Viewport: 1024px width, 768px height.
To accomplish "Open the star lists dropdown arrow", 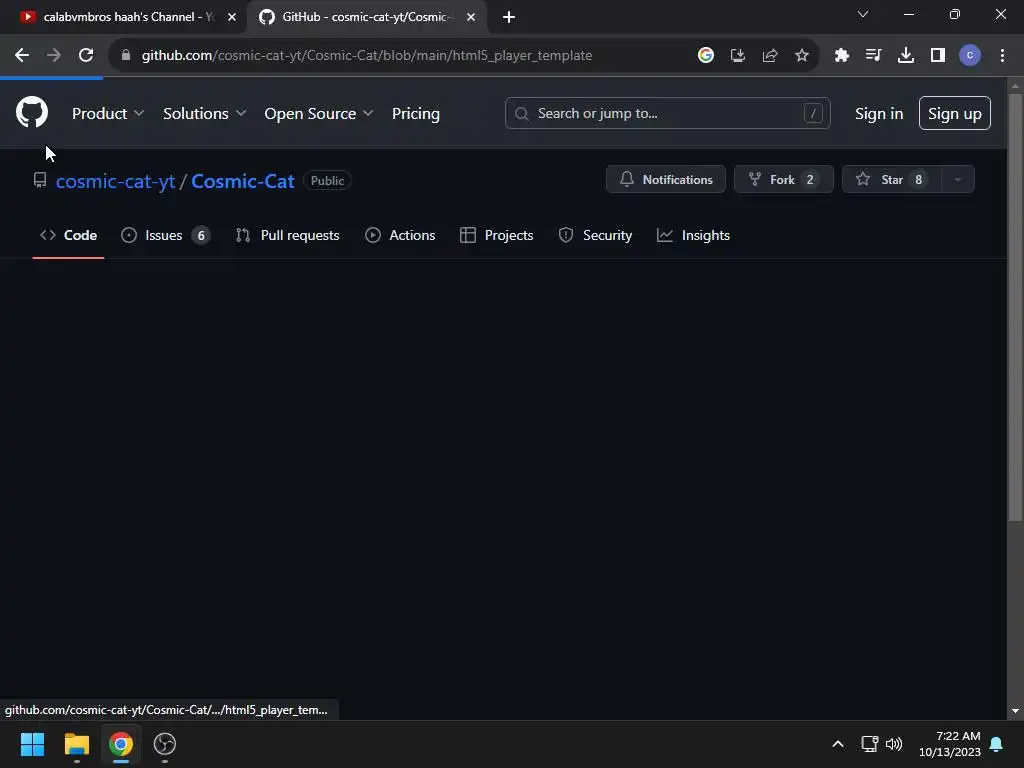I will pos(957,180).
